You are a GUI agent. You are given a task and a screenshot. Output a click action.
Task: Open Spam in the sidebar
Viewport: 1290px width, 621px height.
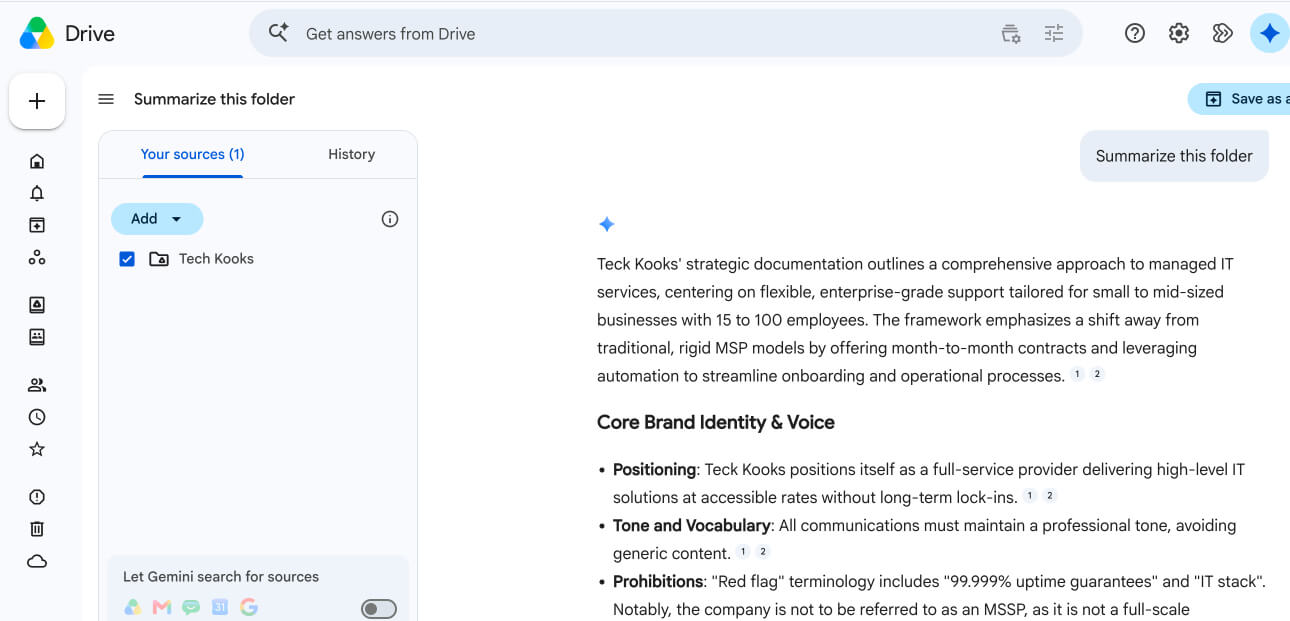pyautogui.click(x=37, y=497)
